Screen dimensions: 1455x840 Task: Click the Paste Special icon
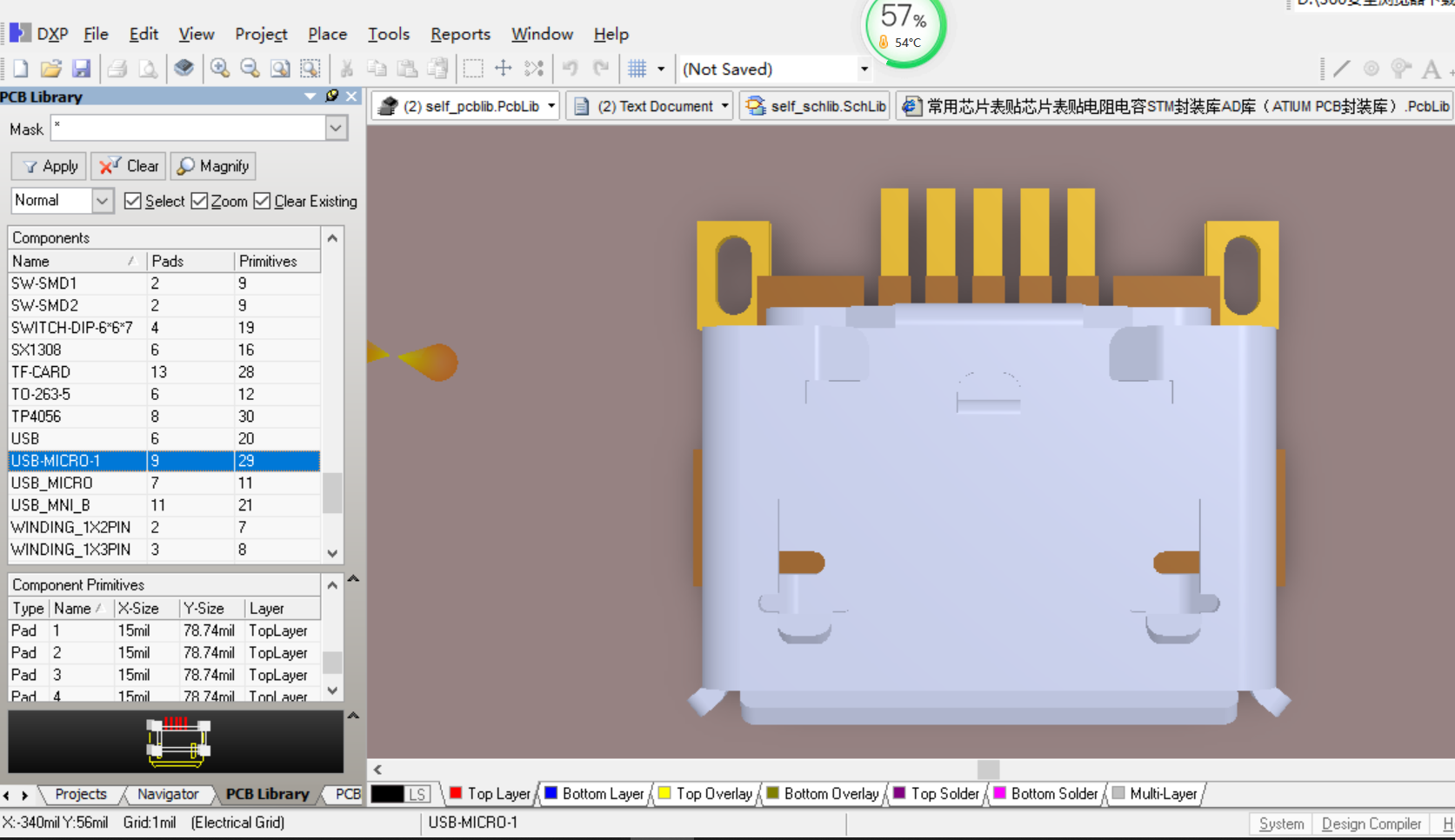437,68
